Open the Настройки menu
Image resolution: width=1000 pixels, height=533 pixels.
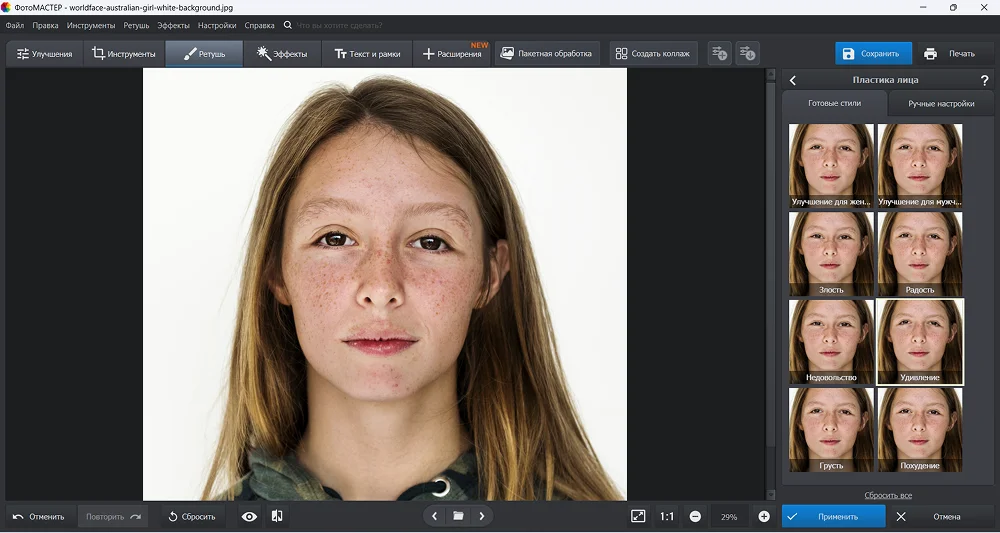tap(217, 26)
